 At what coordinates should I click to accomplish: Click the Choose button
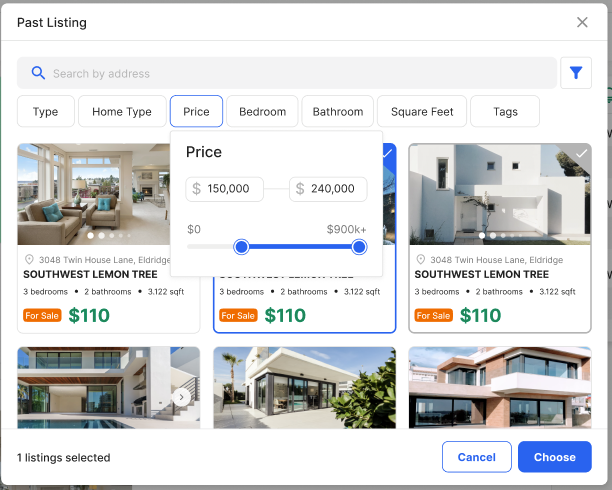click(x=555, y=457)
